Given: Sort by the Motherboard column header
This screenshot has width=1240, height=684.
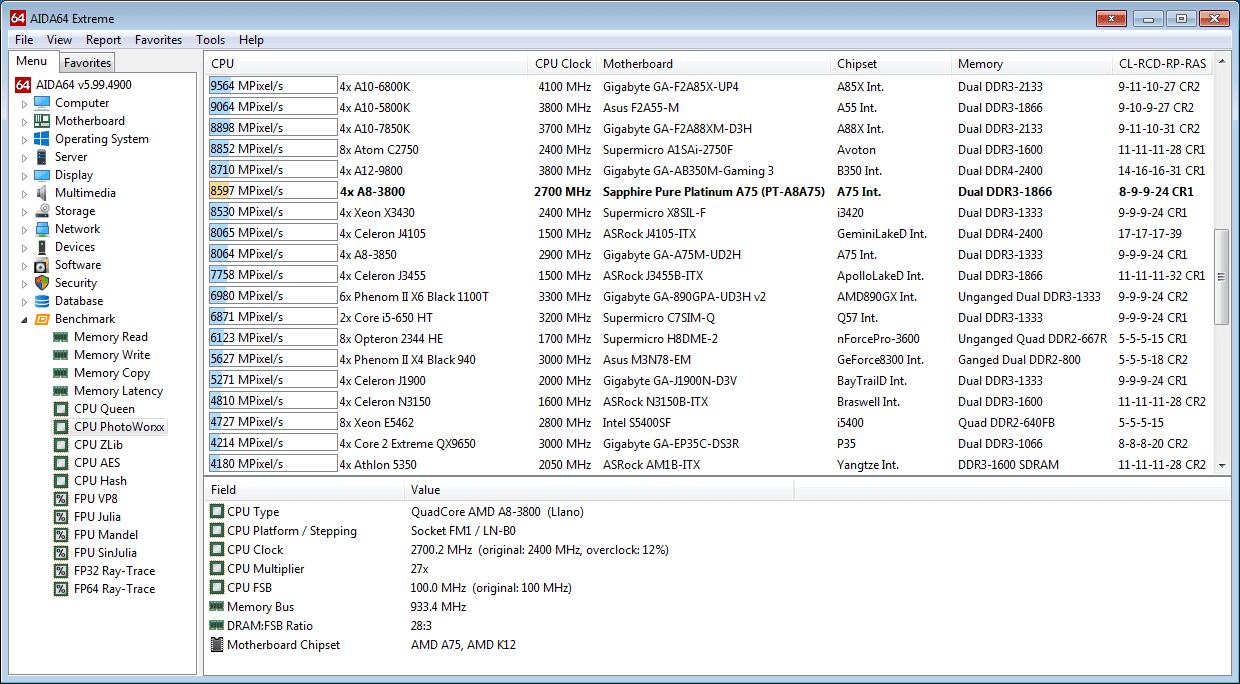Looking at the screenshot, I should coord(713,64).
